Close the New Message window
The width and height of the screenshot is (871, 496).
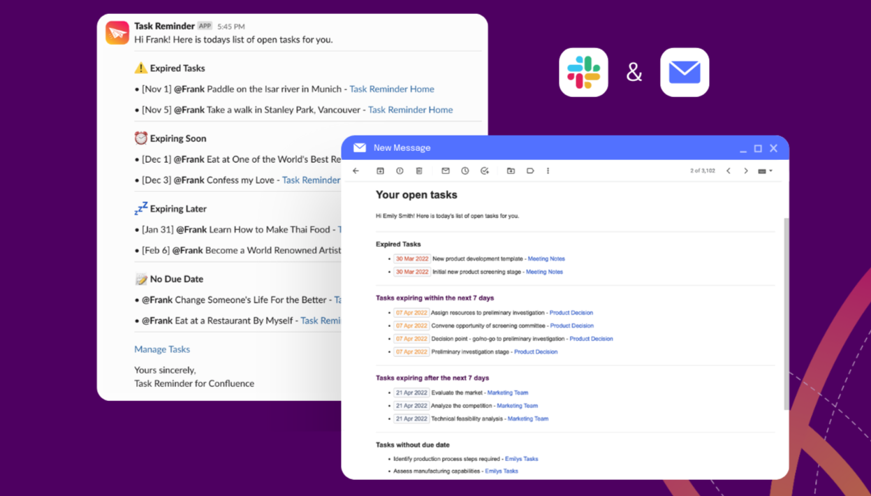click(x=773, y=148)
